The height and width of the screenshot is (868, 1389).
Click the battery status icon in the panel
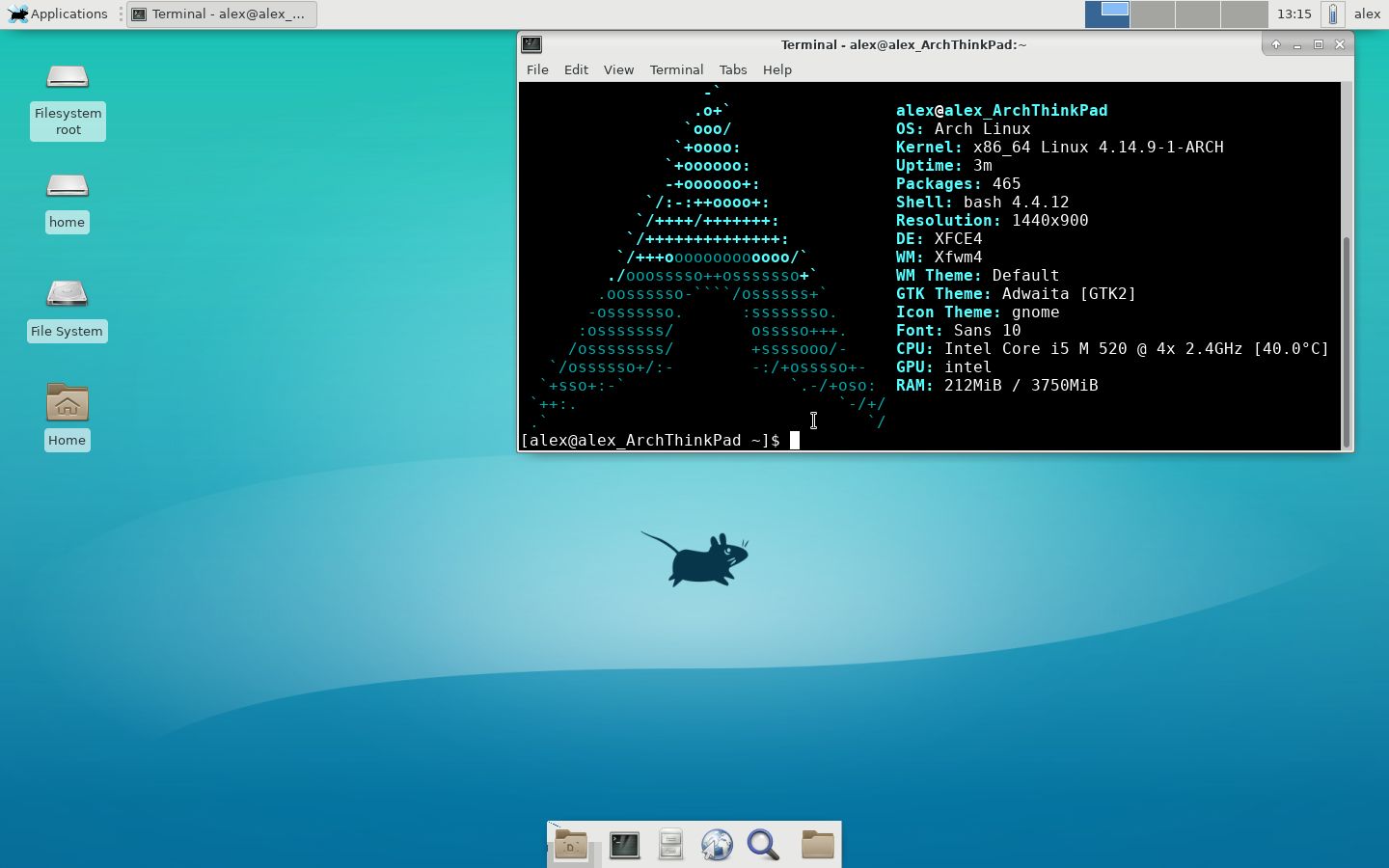tap(1332, 14)
